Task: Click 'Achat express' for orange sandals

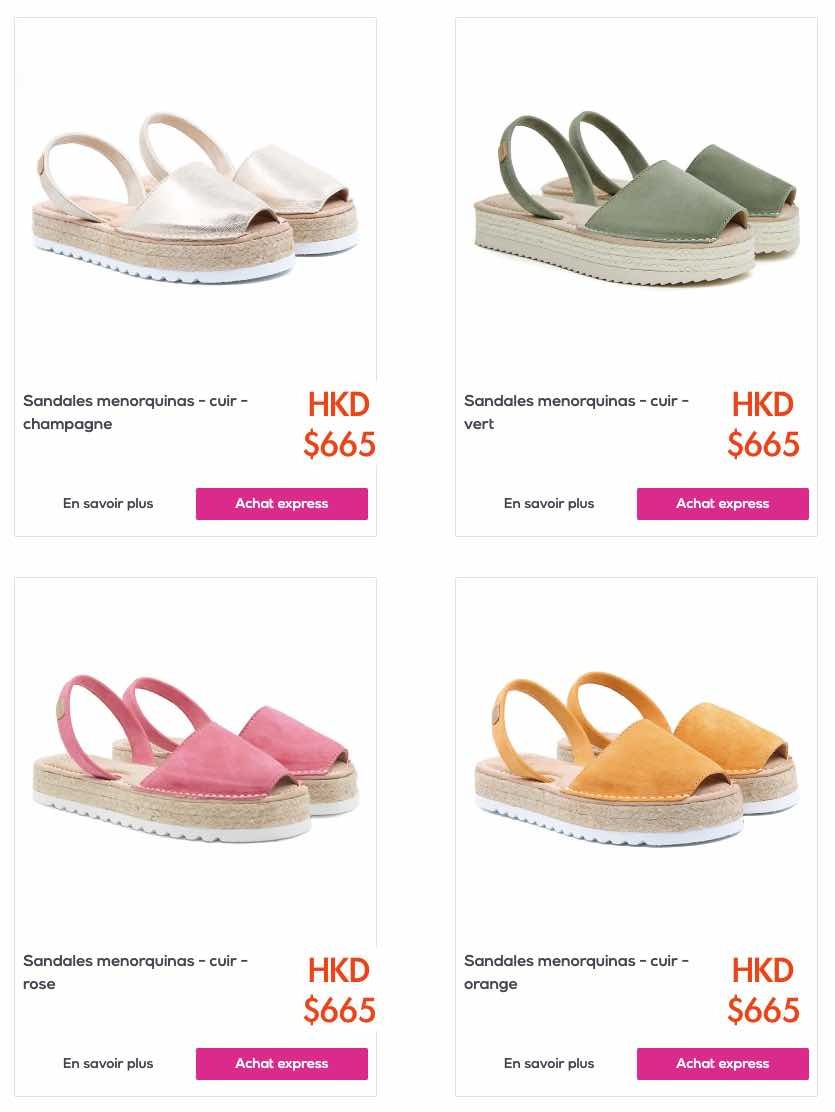Action: (723, 1064)
